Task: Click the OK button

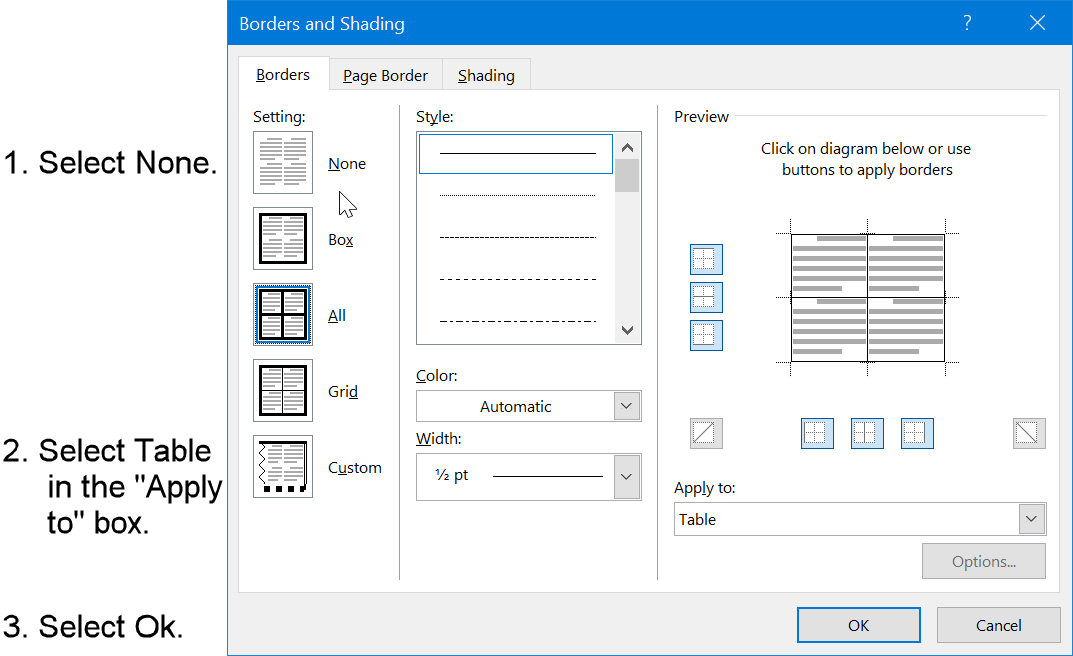Action: pyautogui.click(x=858, y=624)
